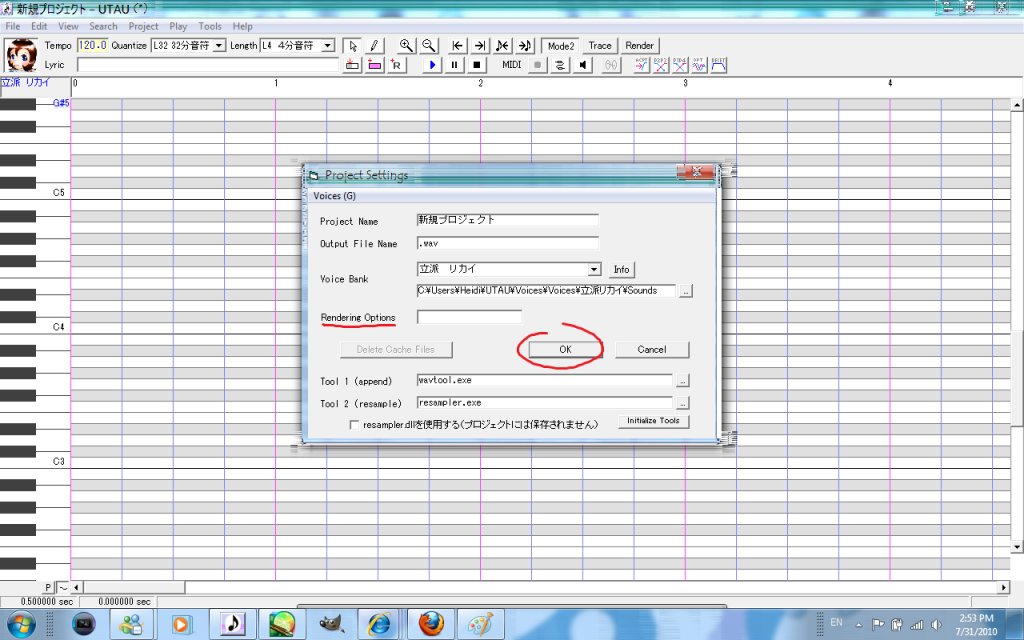This screenshot has width=1024, height=640.
Task: Open the File menu
Action: pos(12,26)
